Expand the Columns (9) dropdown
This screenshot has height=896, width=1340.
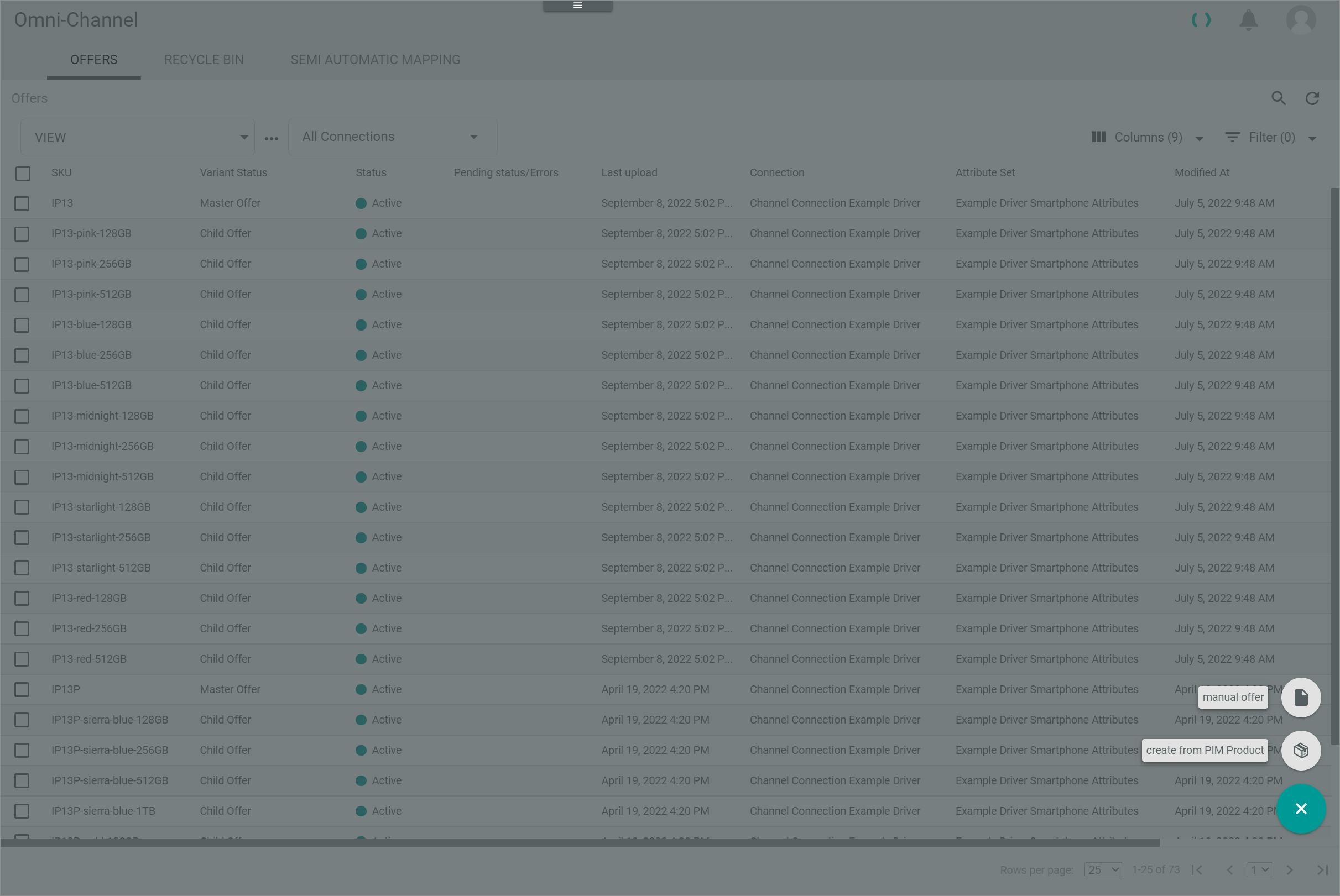1199,138
